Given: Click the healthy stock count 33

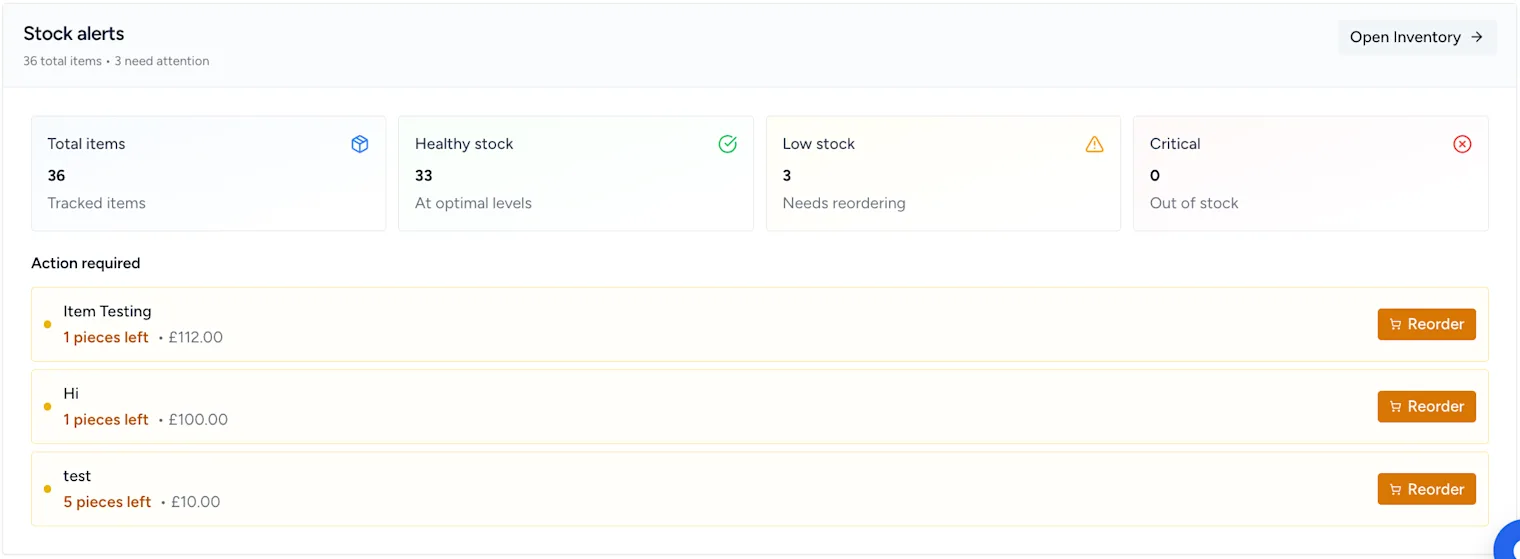Looking at the screenshot, I should click(x=424, y=175).
